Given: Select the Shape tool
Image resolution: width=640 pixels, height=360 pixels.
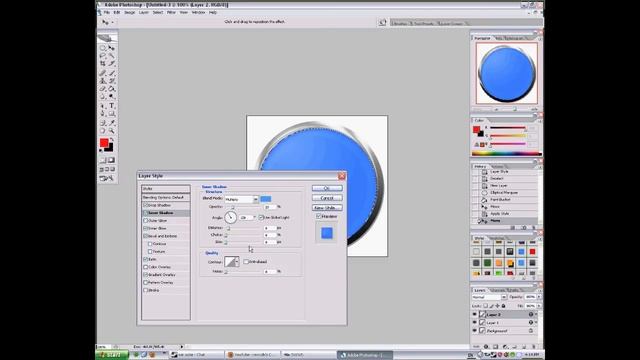Looking at the screenshot, I should pyautogui.click(x=111, y=113).
